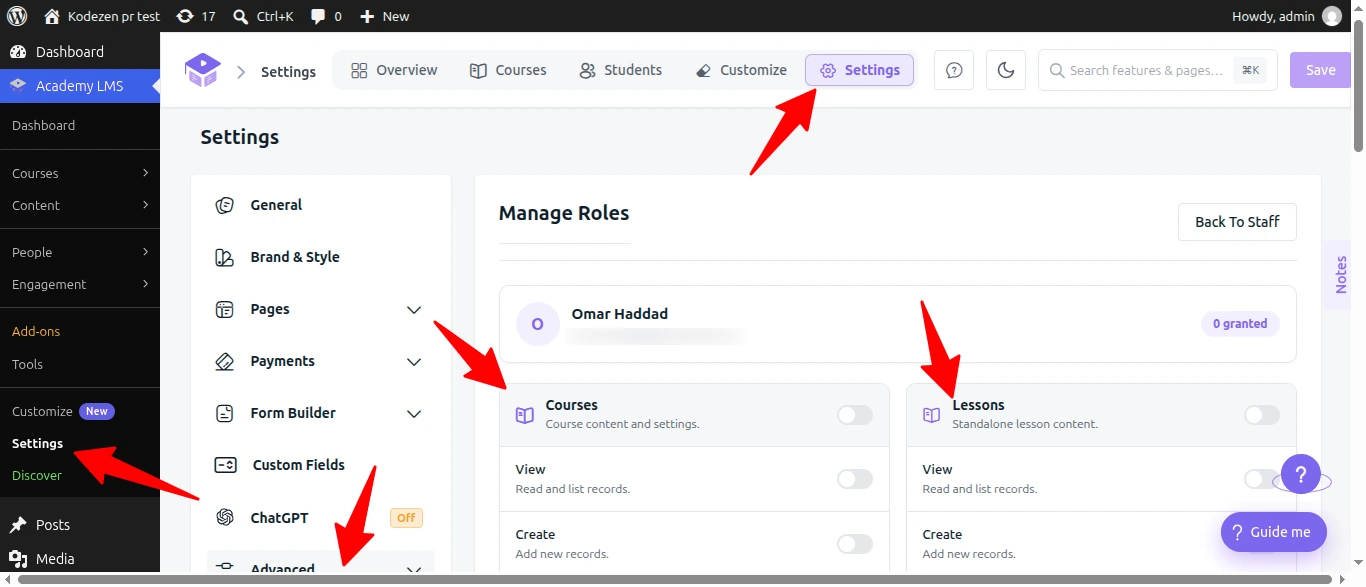The image size is (1366, 587).
Task: Click the comments bubble icon
Action: pos(318,16)
